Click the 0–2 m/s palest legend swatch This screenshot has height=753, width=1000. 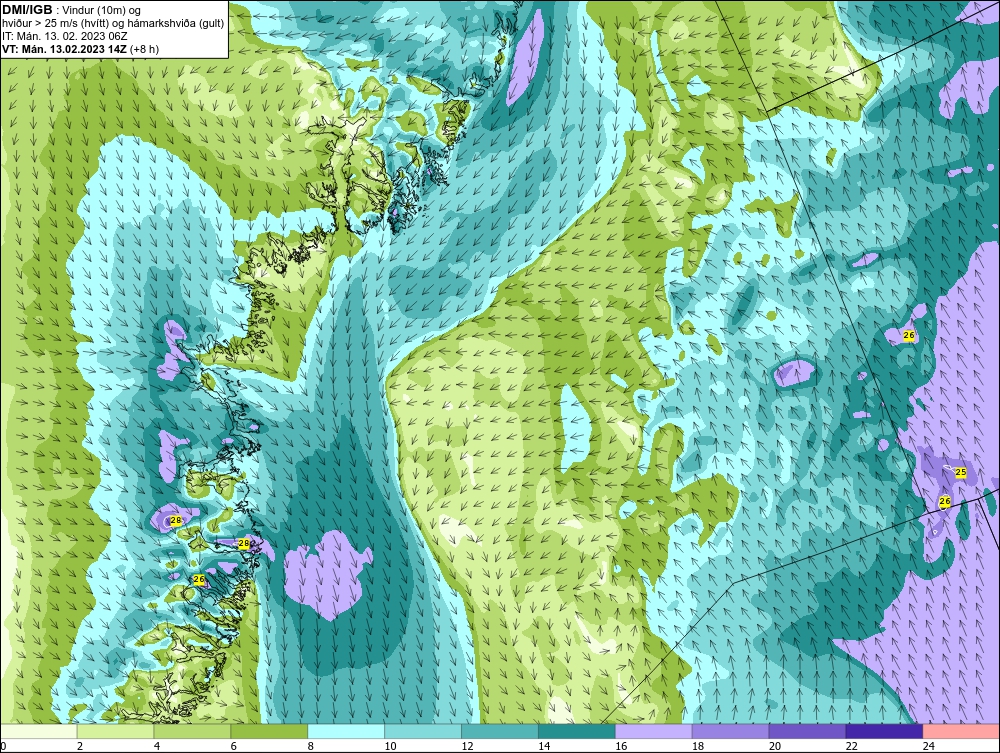pyautogui.click(x=39, y=731)
